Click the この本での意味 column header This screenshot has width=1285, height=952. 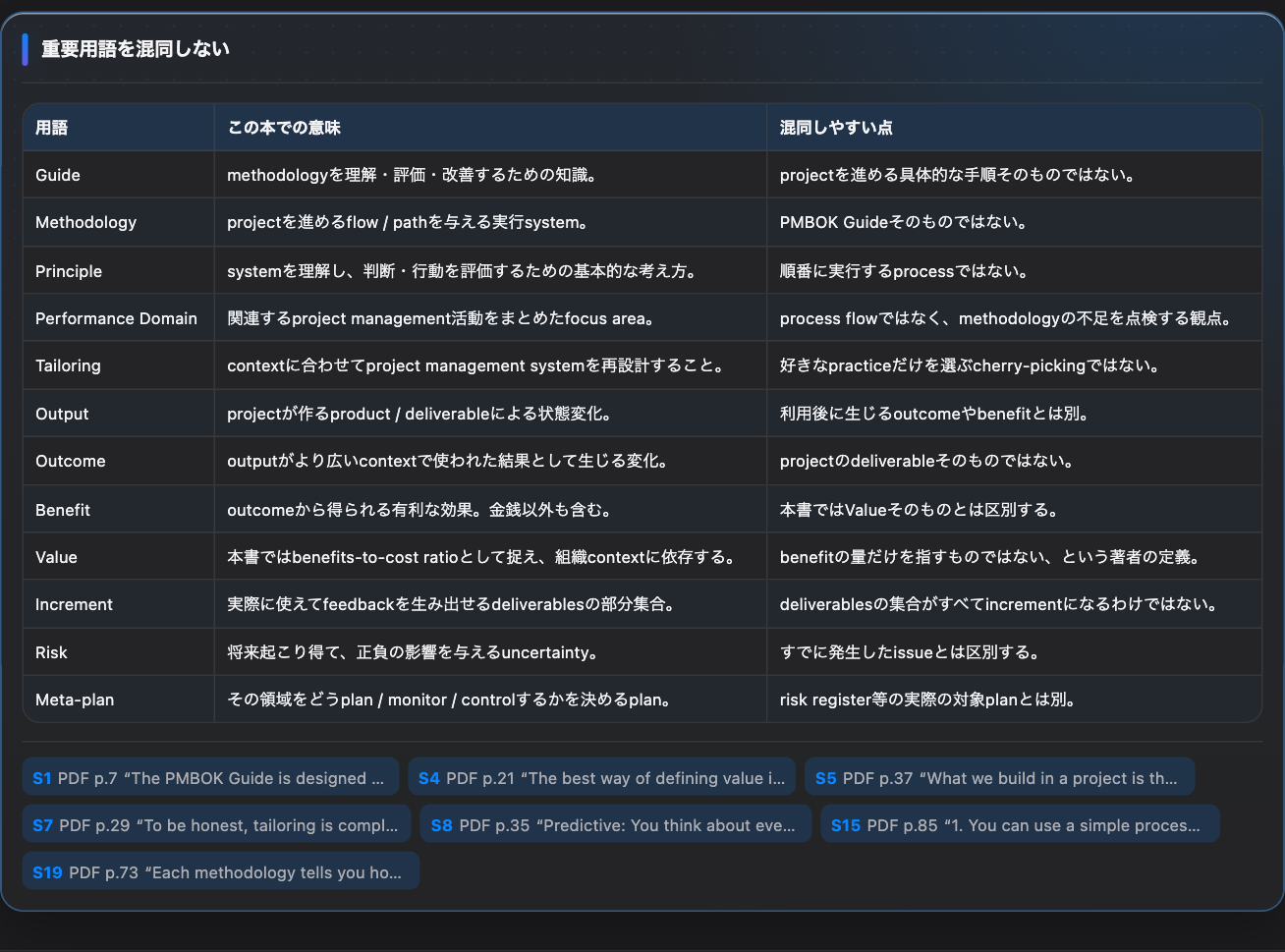coord(490,127)
